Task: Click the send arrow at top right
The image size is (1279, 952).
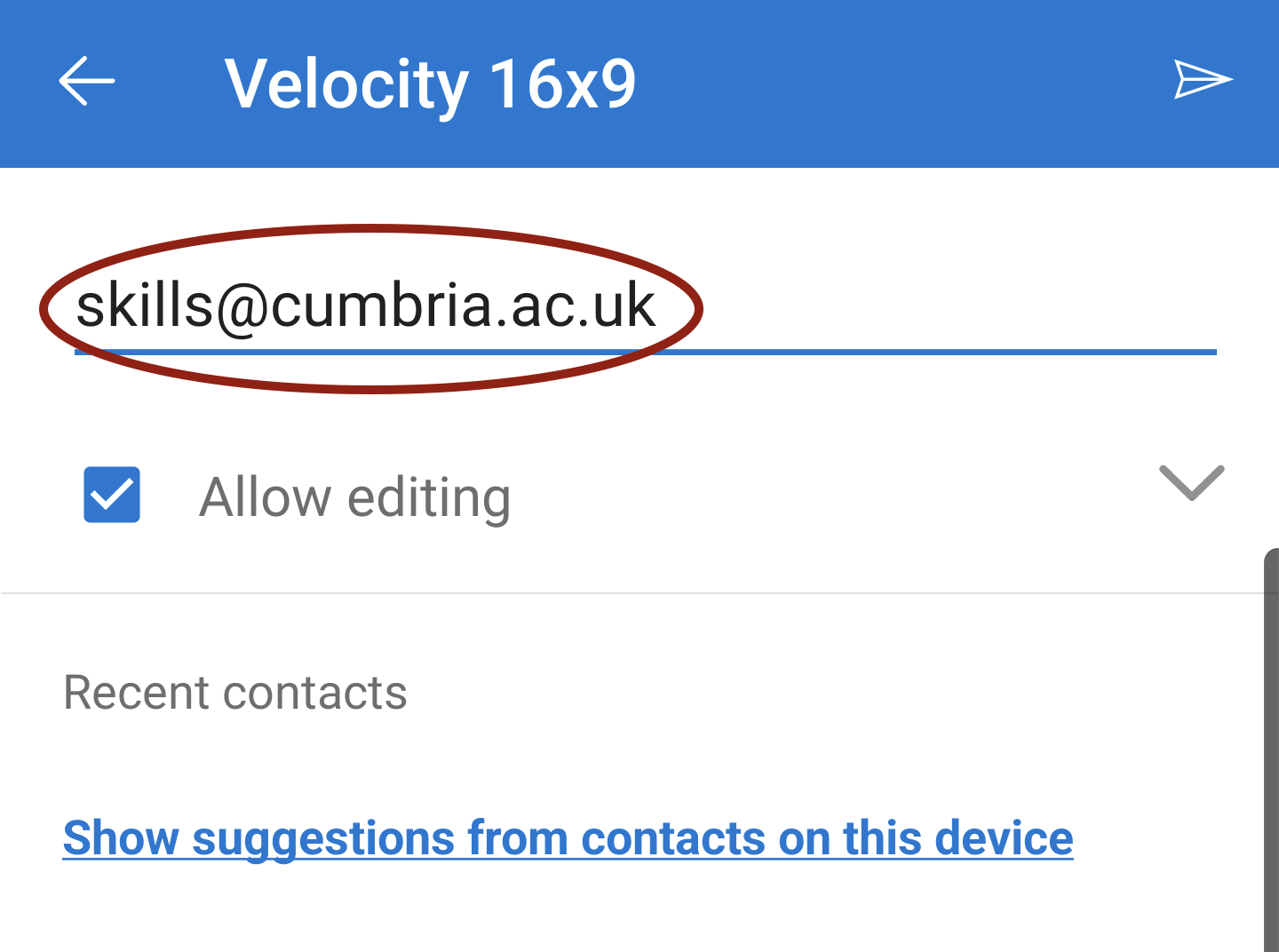Action: click(1203, 80)
